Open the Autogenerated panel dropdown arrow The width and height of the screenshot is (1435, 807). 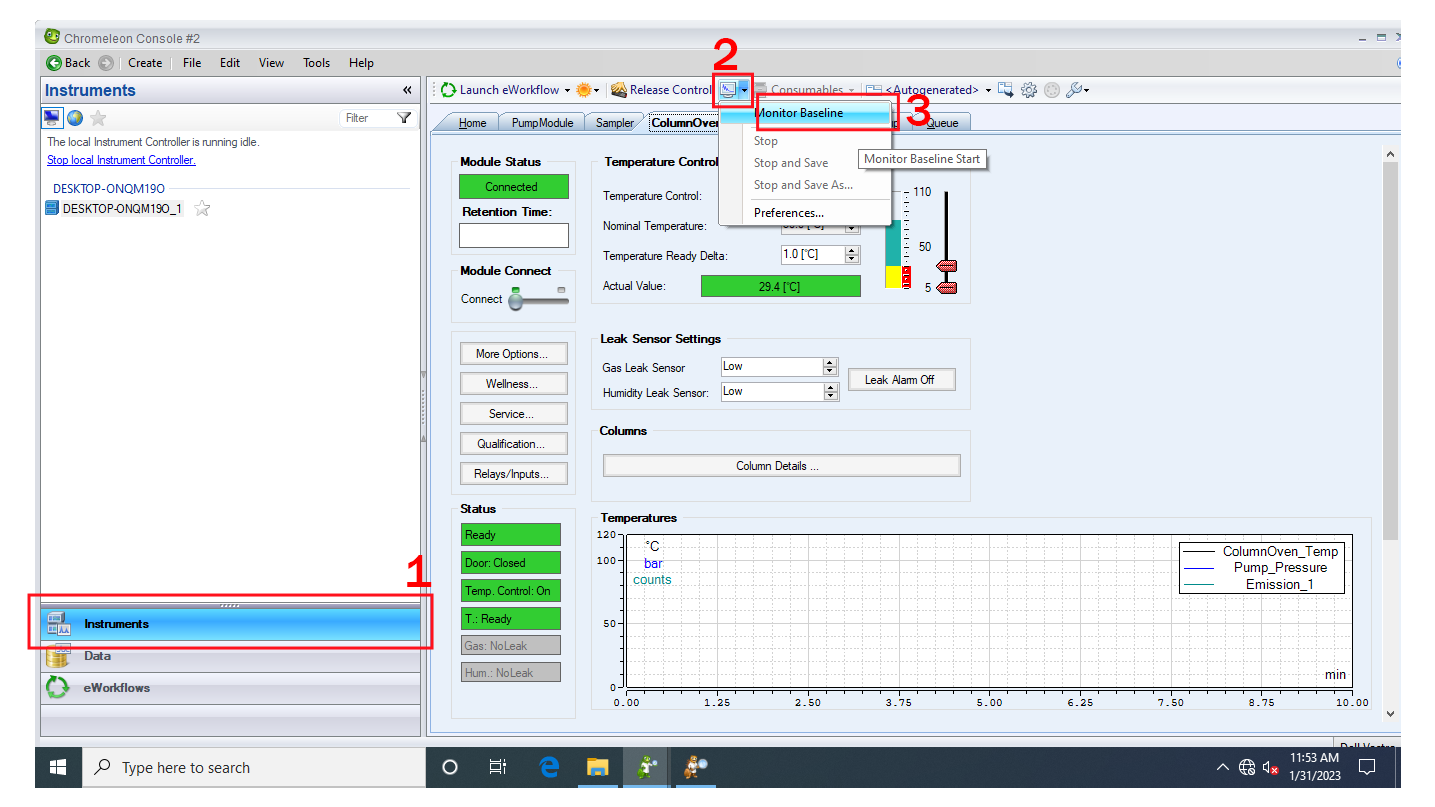coord(988,90)
